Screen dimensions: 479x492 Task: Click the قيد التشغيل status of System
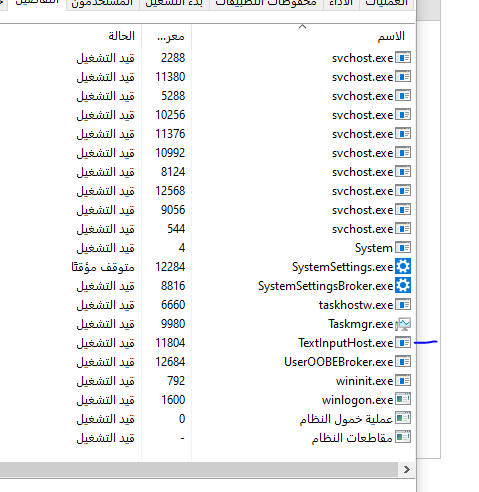105,248
